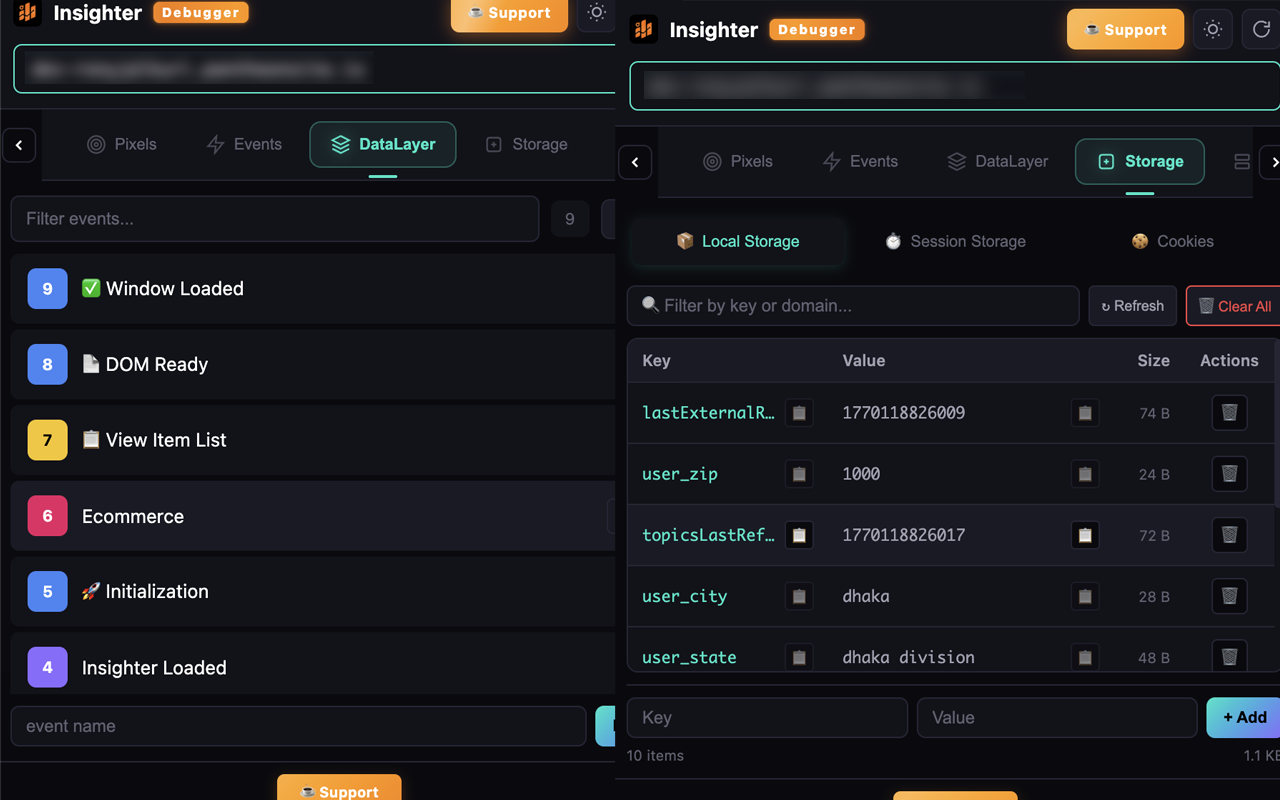Delete the user_state storage entry

(1230, 656)
